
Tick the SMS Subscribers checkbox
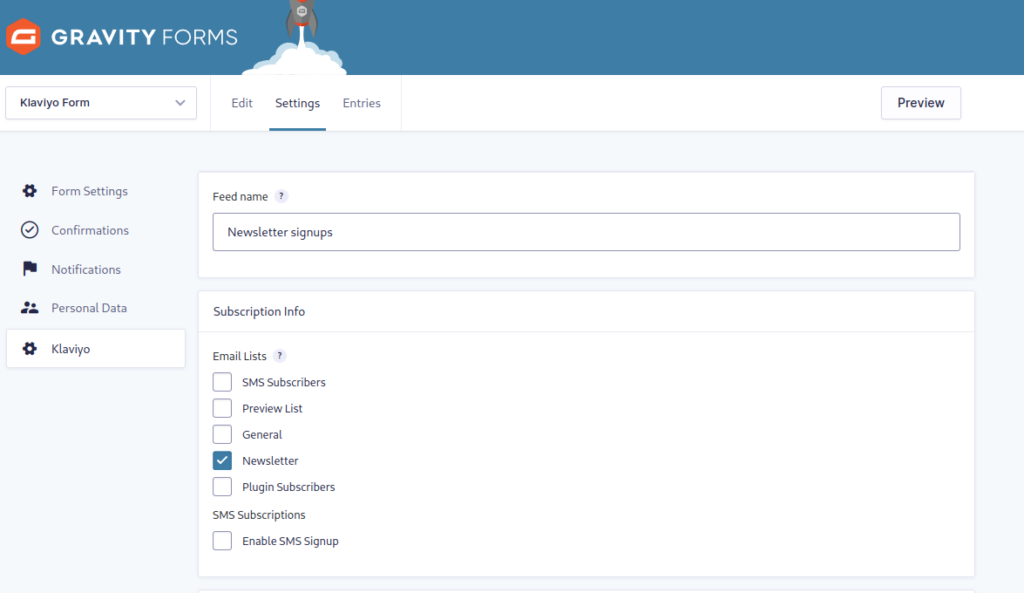pos(222,382)
